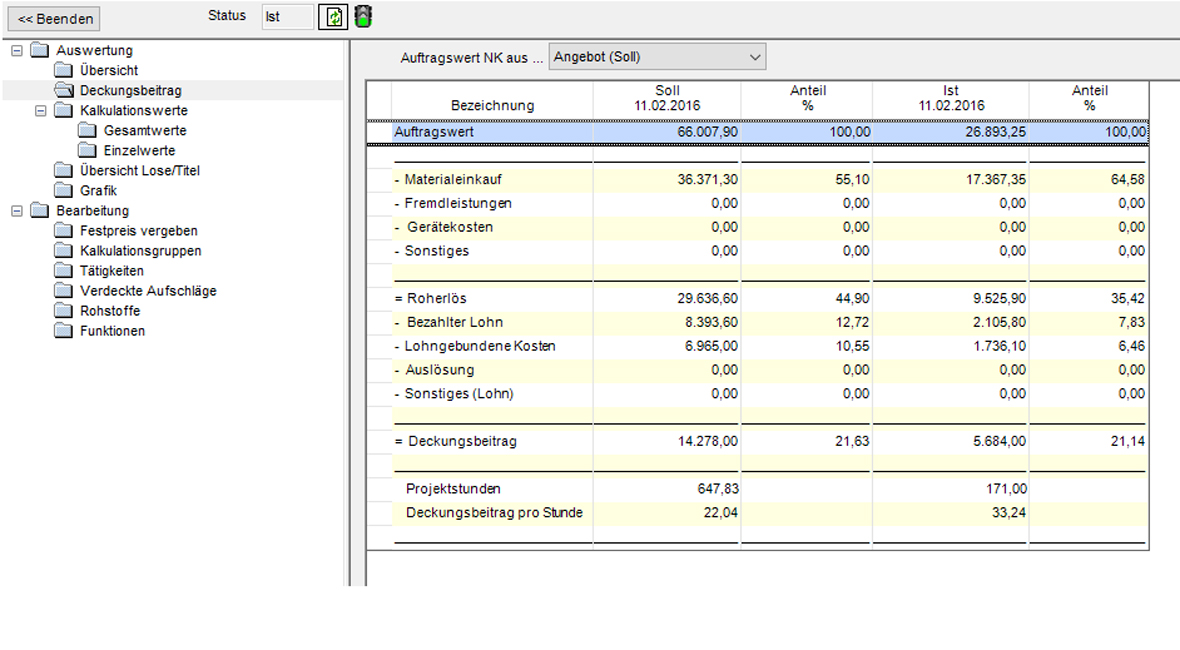Screen dimensions: 1180x650
Task: Open Übersicht Lose/Titel entry
Action: 140,171
